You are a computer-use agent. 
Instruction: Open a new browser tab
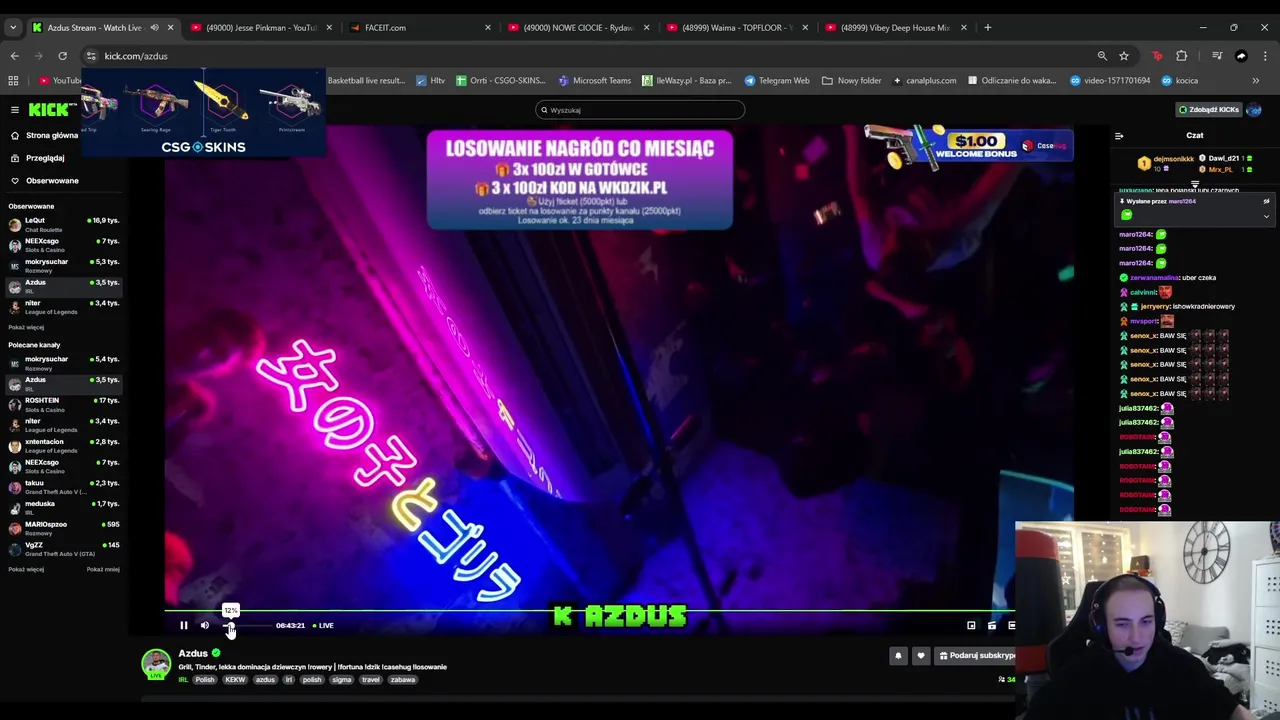coord(987,27)
